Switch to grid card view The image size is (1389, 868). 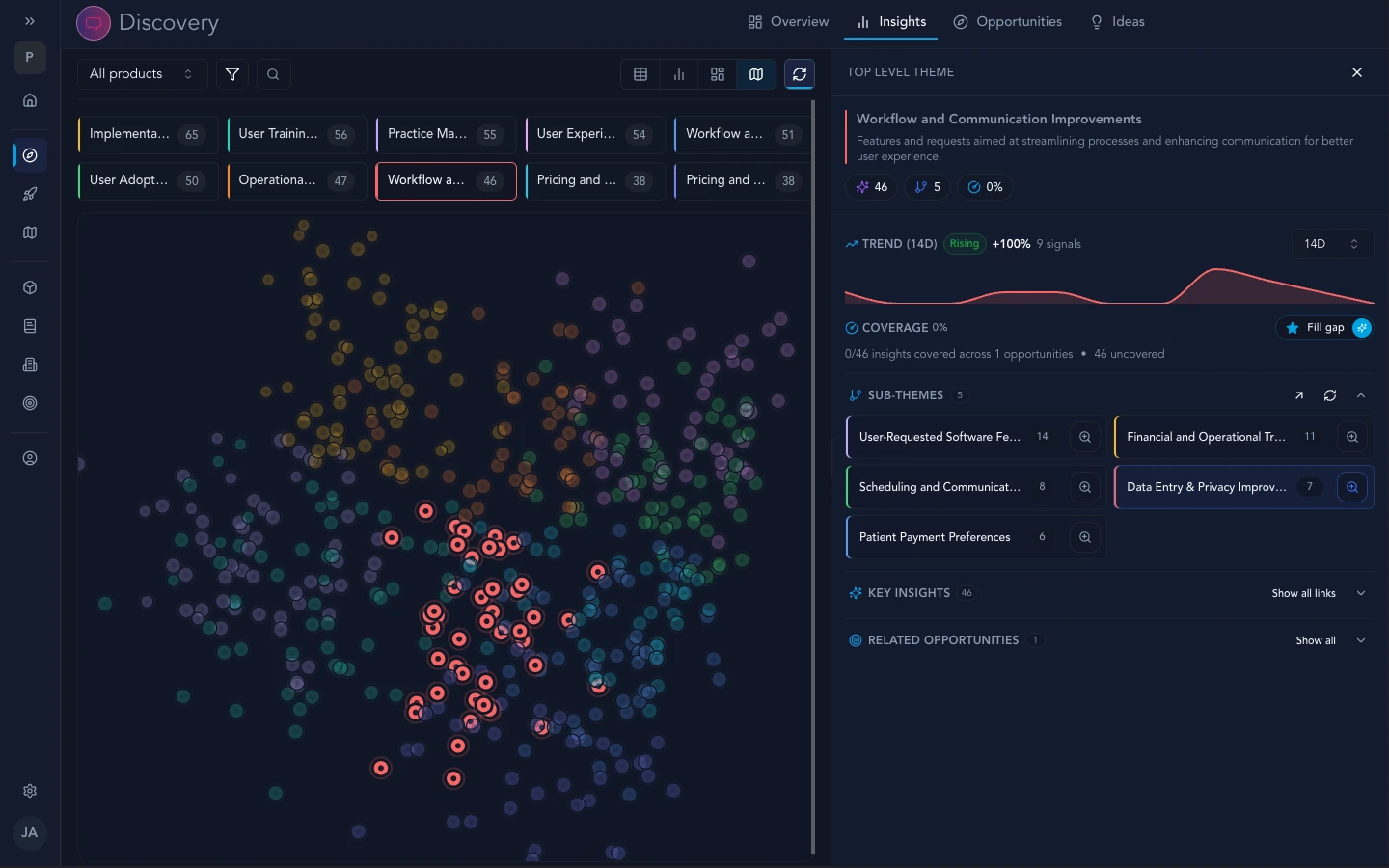718,74
